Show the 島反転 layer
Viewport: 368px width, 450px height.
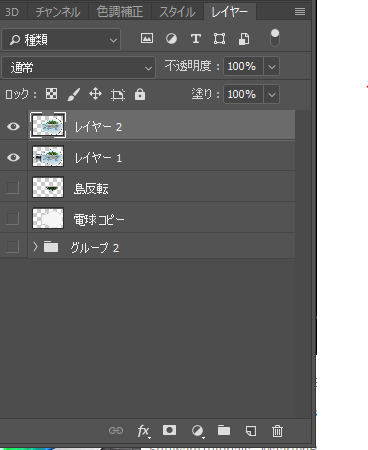point(13,188)
